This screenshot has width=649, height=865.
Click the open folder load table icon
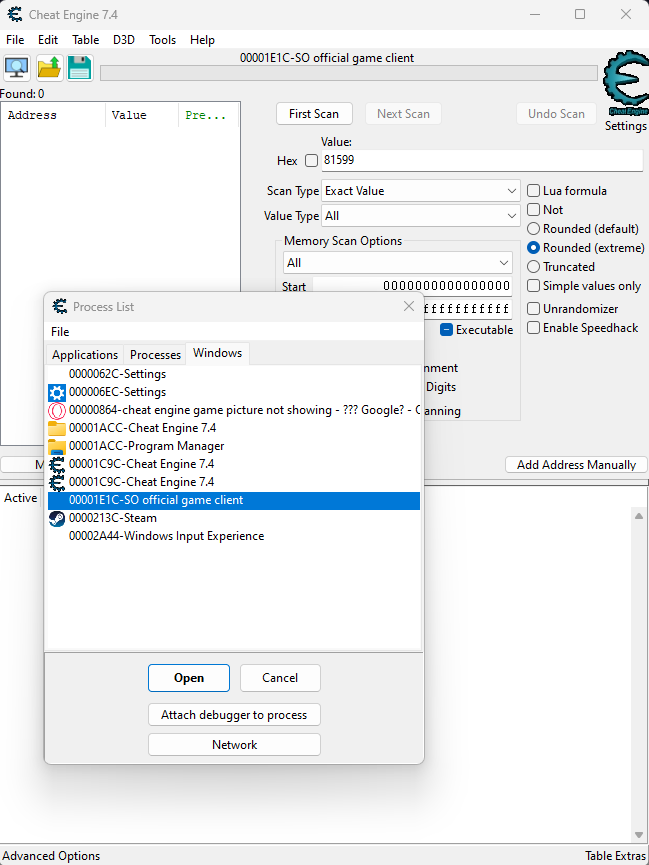tap(49, 68)
